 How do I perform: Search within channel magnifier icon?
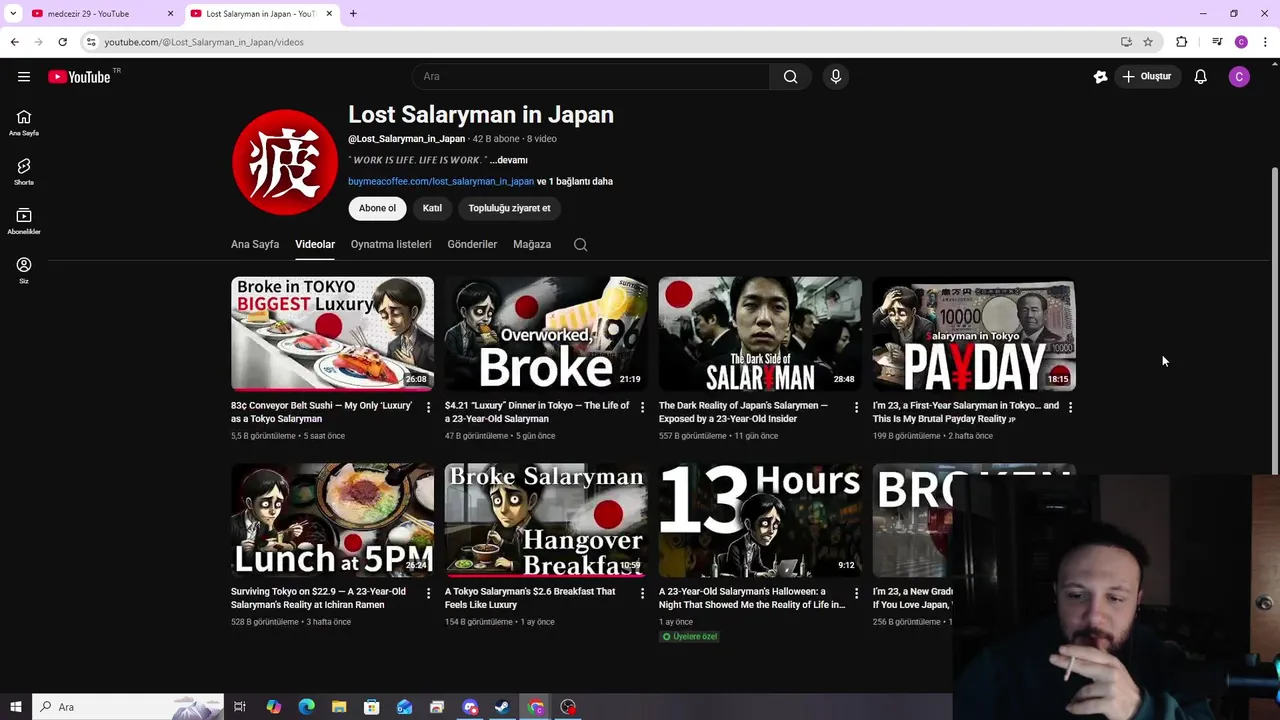click(x=580, y=244)
